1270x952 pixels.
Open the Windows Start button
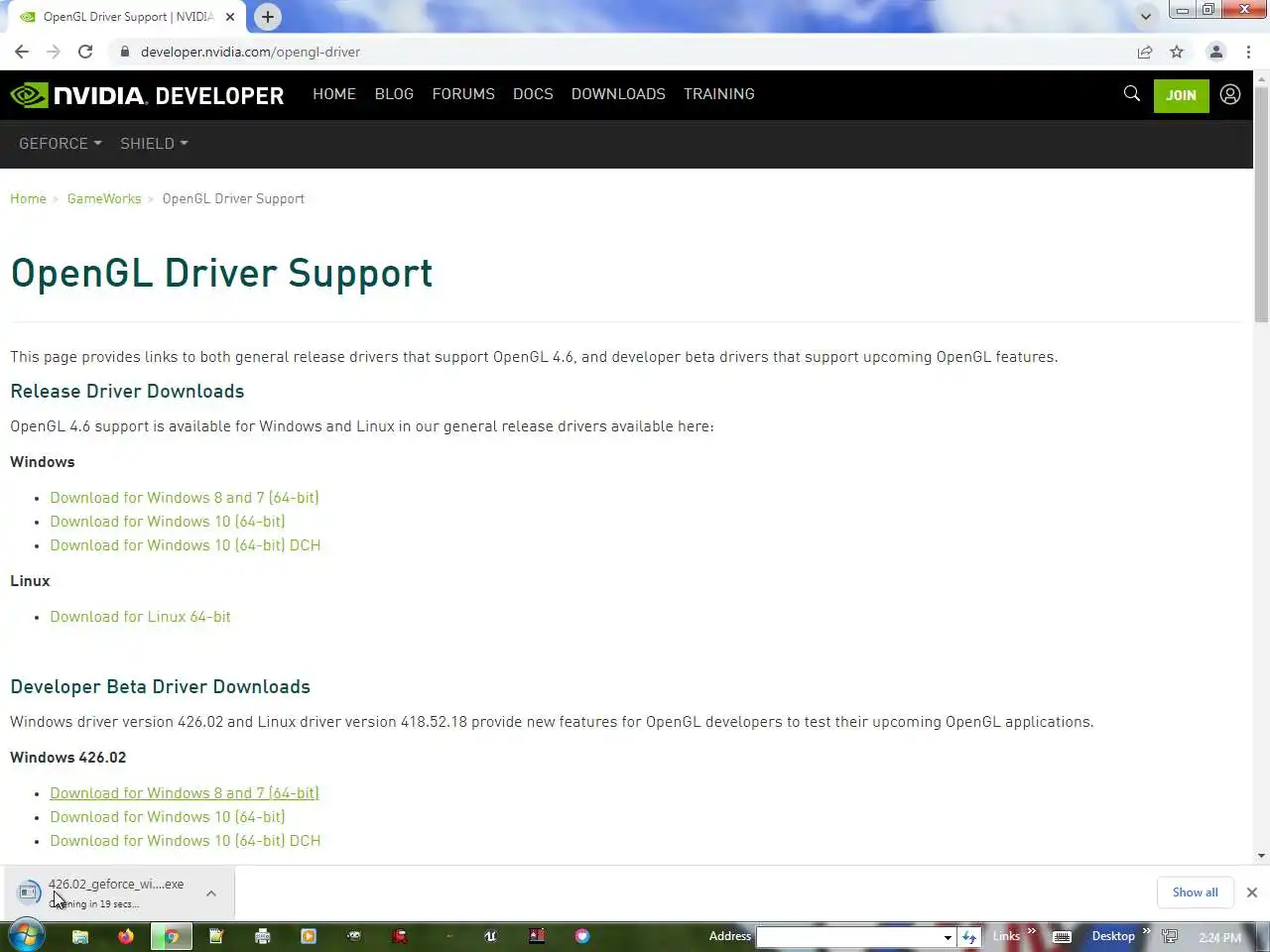point(26,935)
